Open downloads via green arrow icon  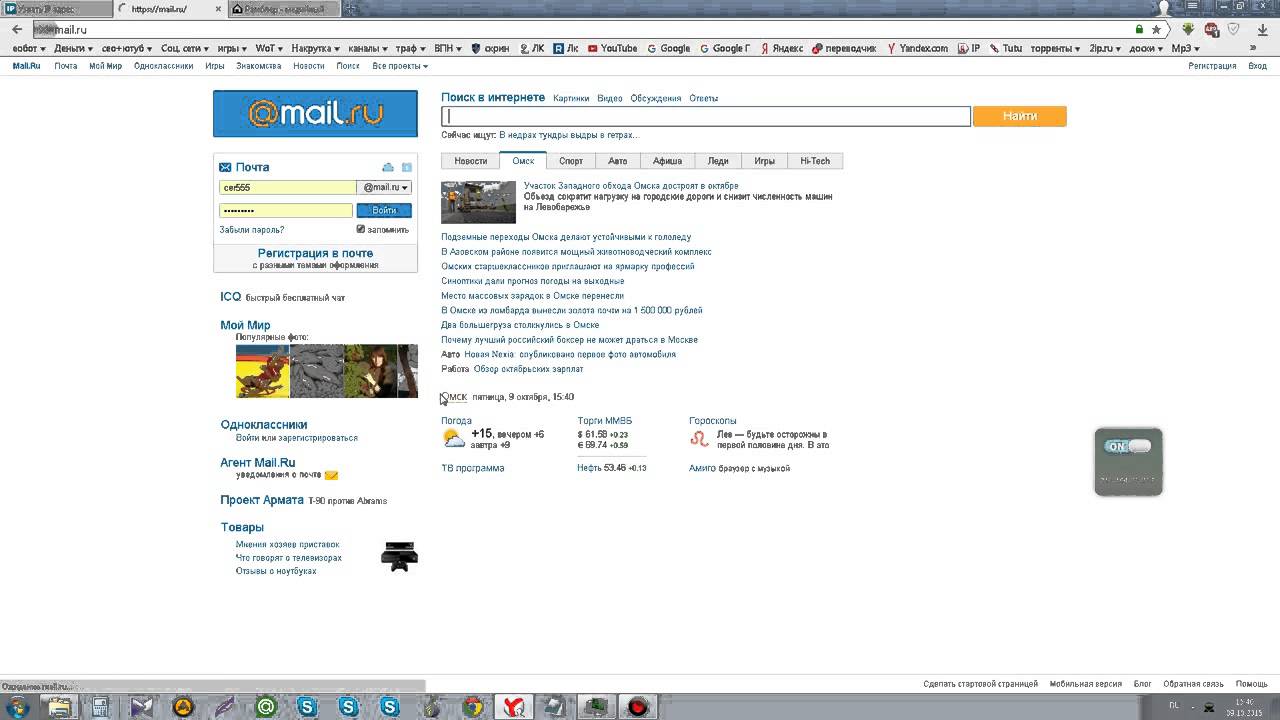click(x=1189, y=29)
